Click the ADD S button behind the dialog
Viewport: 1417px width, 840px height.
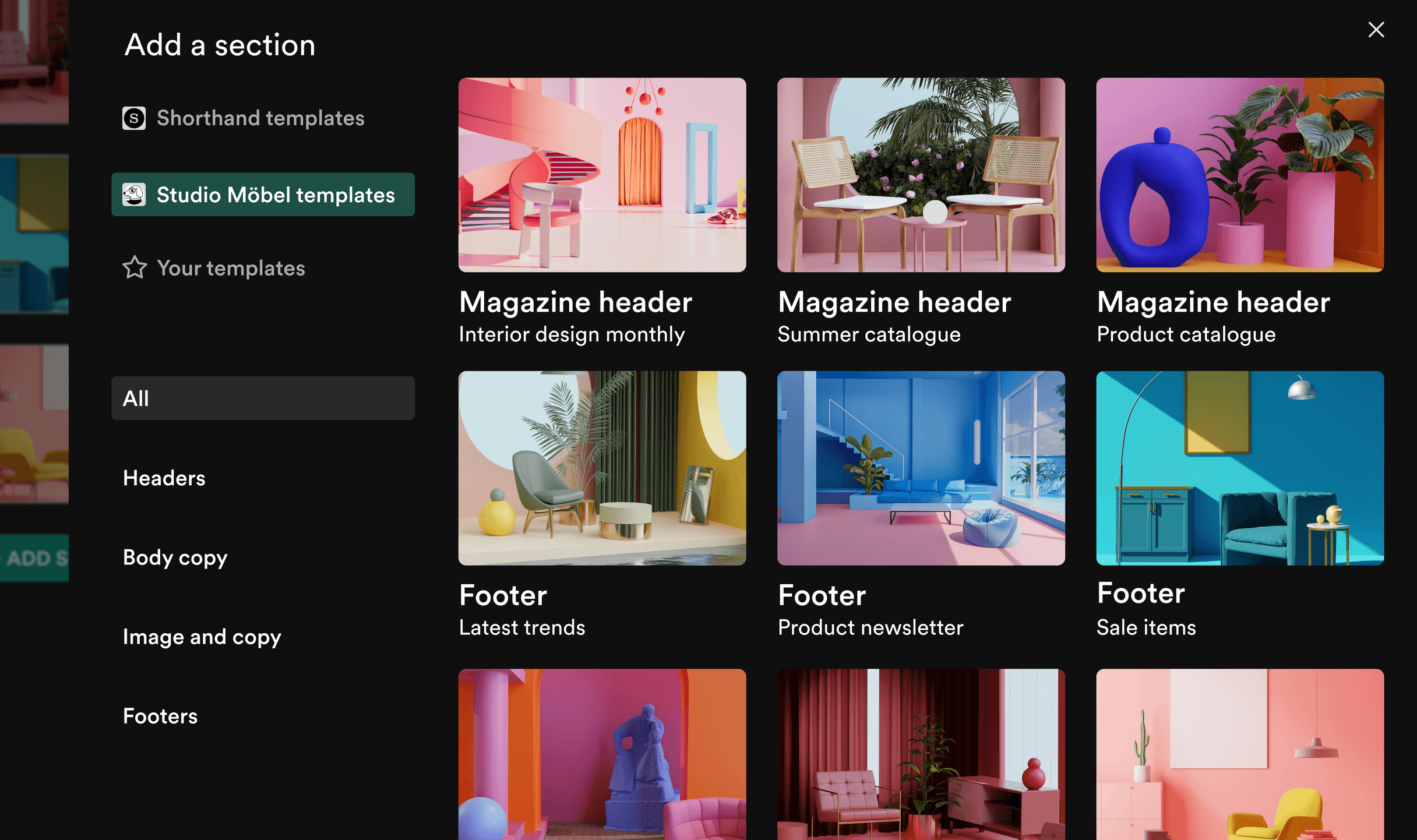coord(35,558)
